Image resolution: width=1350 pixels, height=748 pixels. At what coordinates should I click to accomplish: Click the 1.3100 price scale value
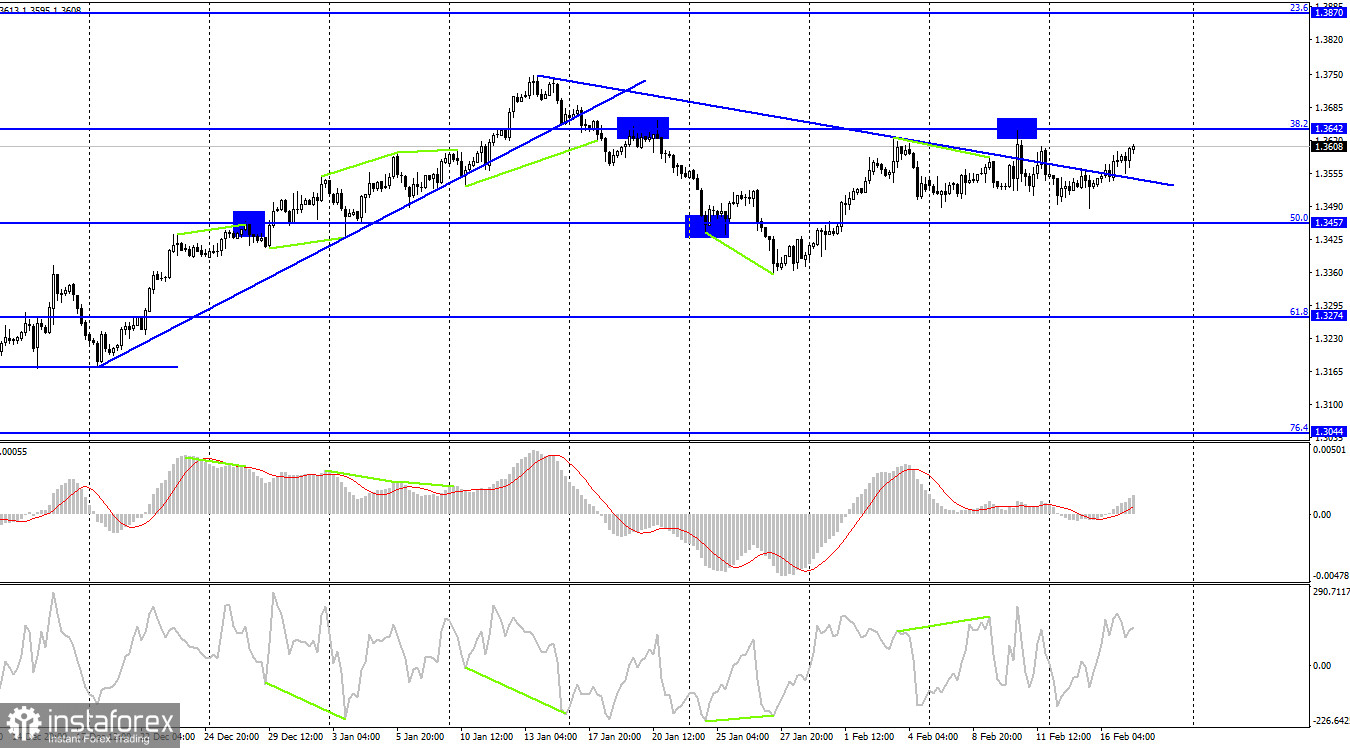pos(1330,405)
